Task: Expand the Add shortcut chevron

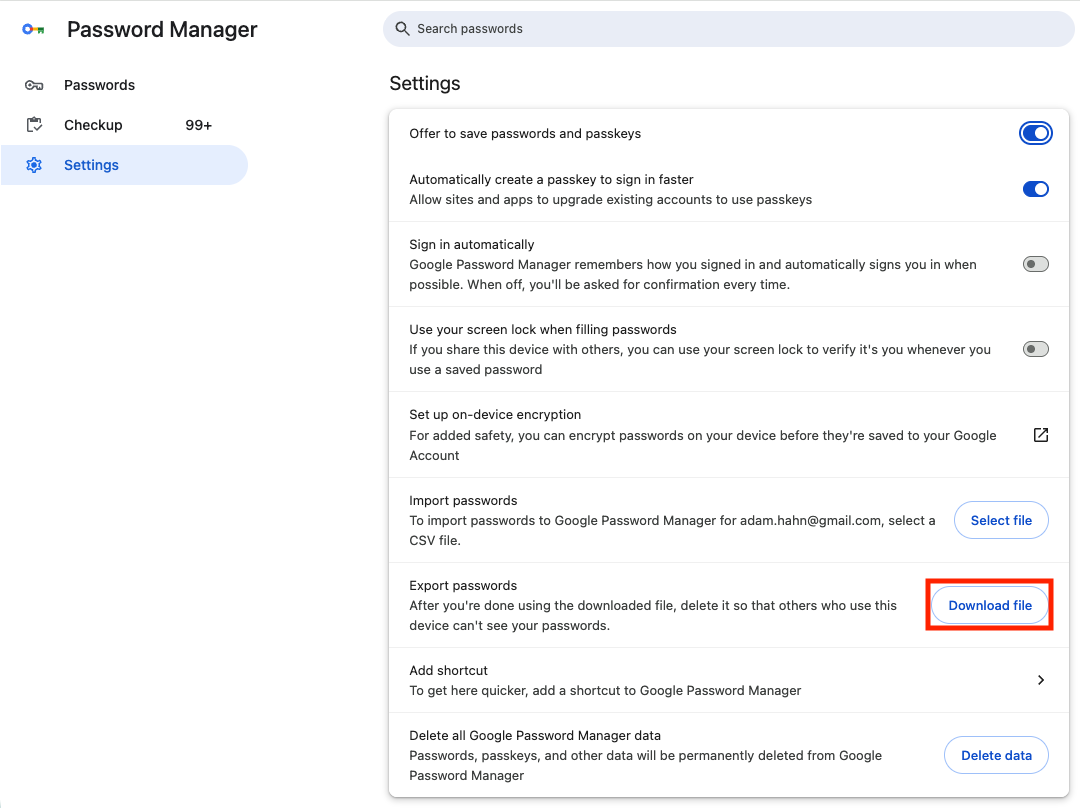Action: click(1041, 680)
